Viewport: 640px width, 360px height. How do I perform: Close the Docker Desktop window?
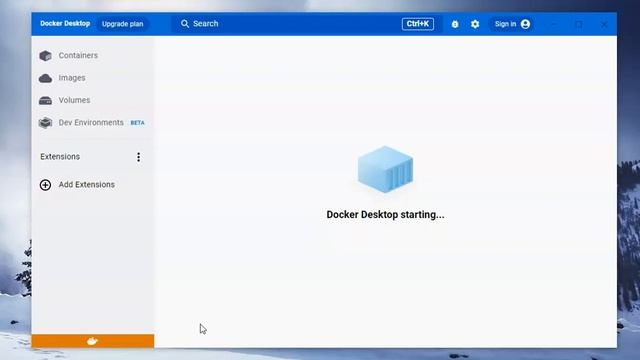pyautogui.click(x=604, y=24)
